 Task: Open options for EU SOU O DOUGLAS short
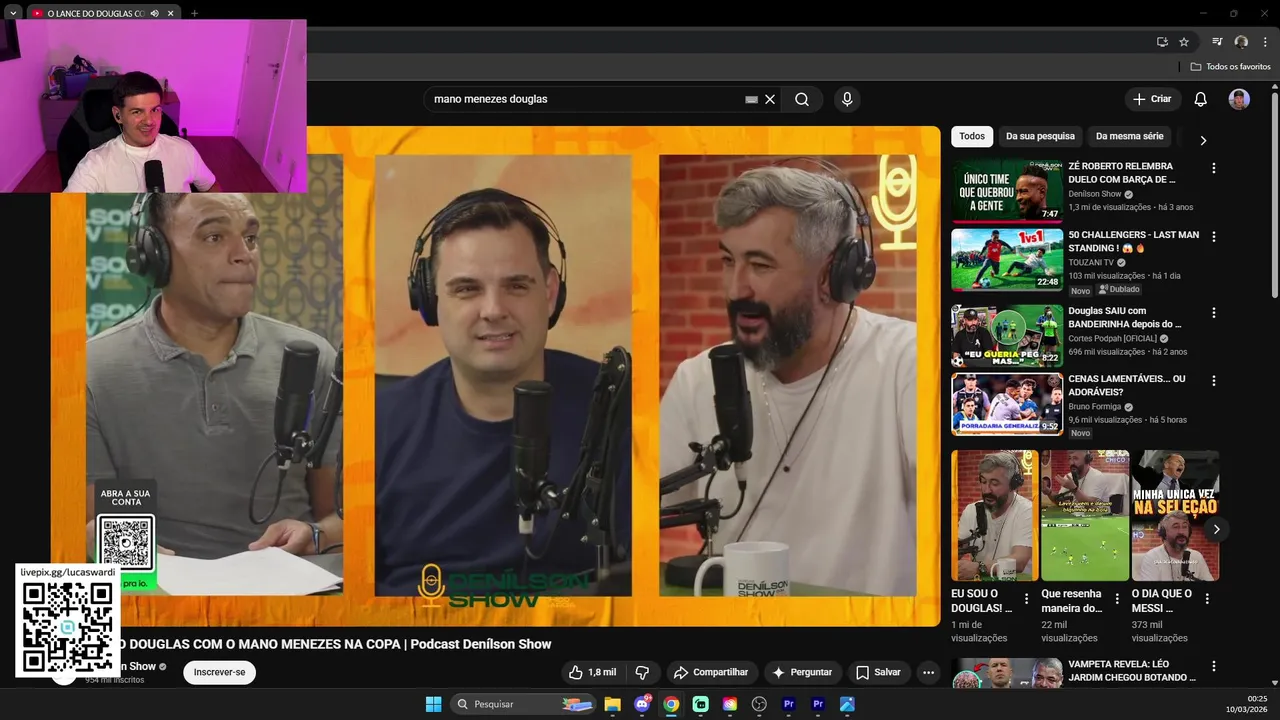(1026, 598)
